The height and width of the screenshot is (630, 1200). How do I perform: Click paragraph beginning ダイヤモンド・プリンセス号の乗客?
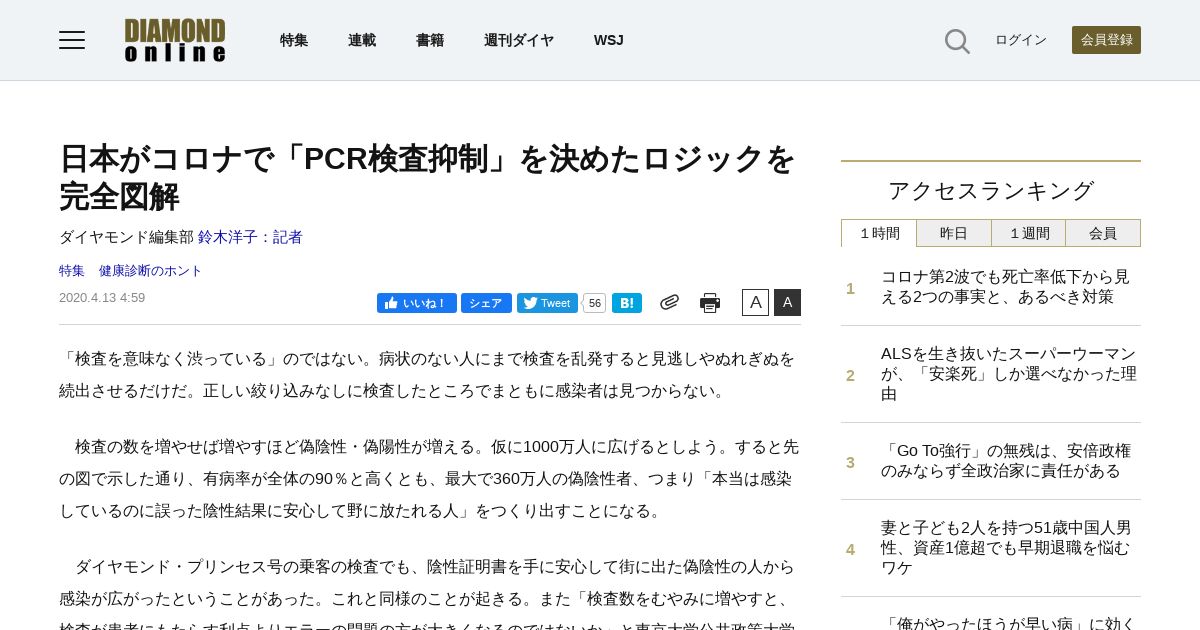tap(429, 592)
